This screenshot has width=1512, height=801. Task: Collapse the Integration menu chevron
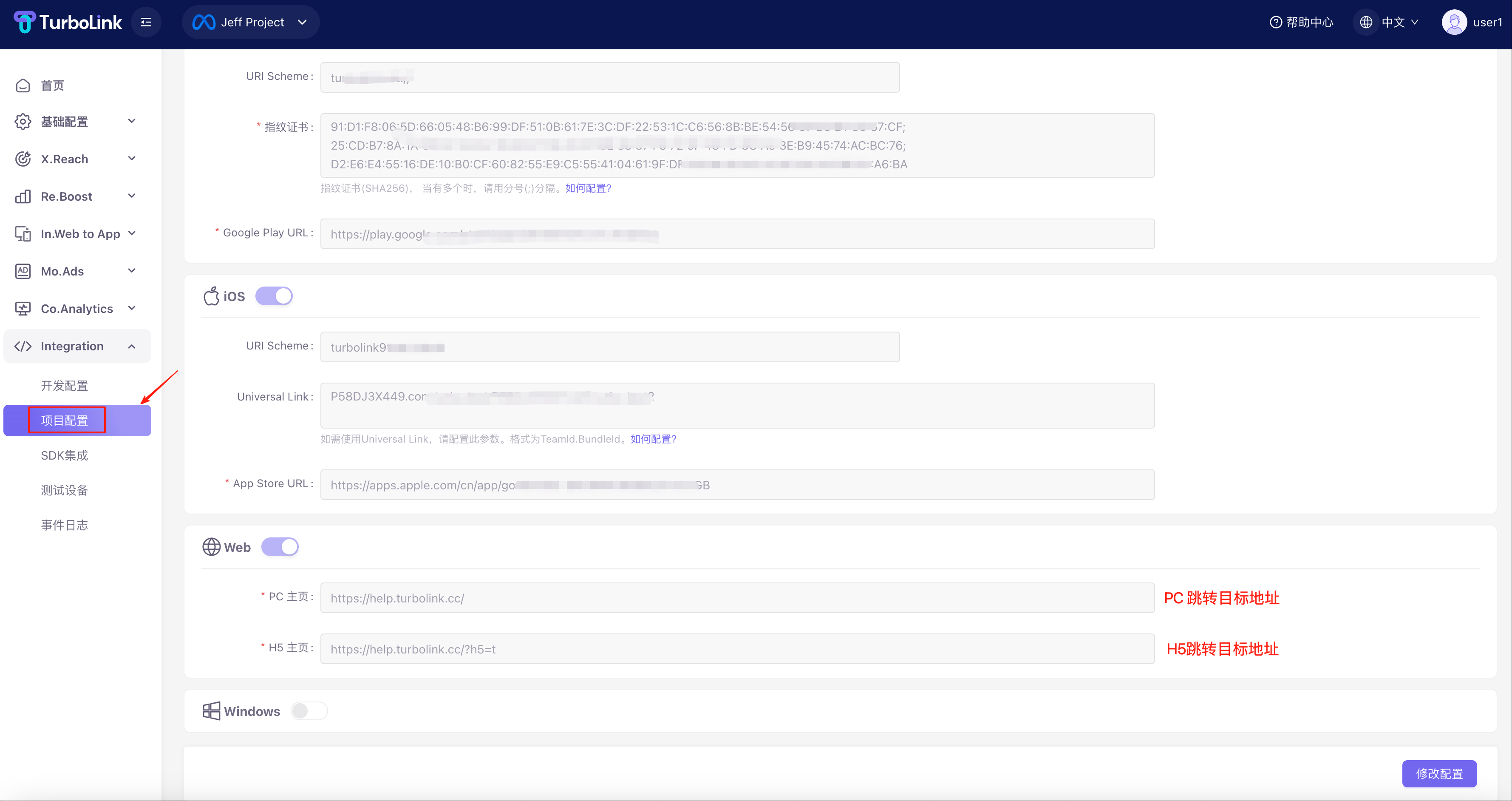point(132,347)
